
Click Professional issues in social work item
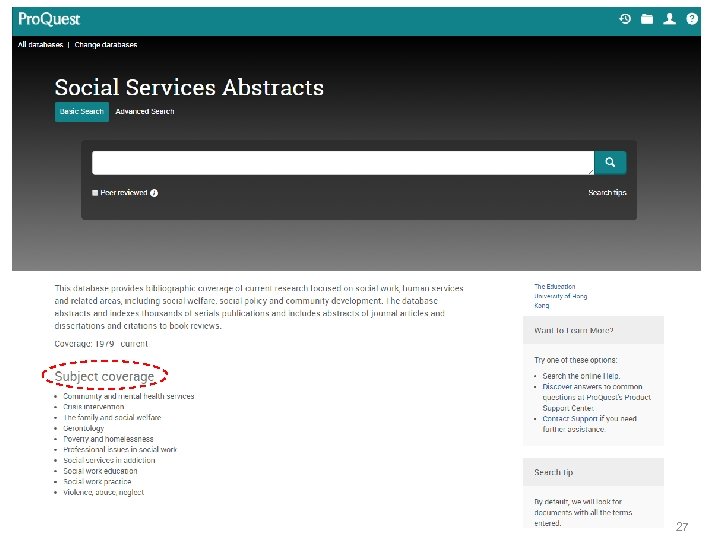(x=120, y=450)
